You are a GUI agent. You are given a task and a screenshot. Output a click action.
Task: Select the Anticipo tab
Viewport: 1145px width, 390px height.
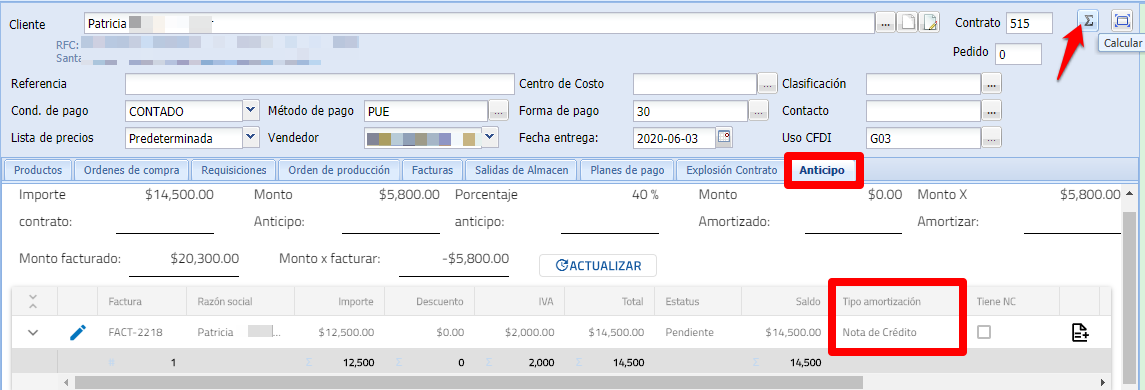pyautogui.click(x=822, y=170)
